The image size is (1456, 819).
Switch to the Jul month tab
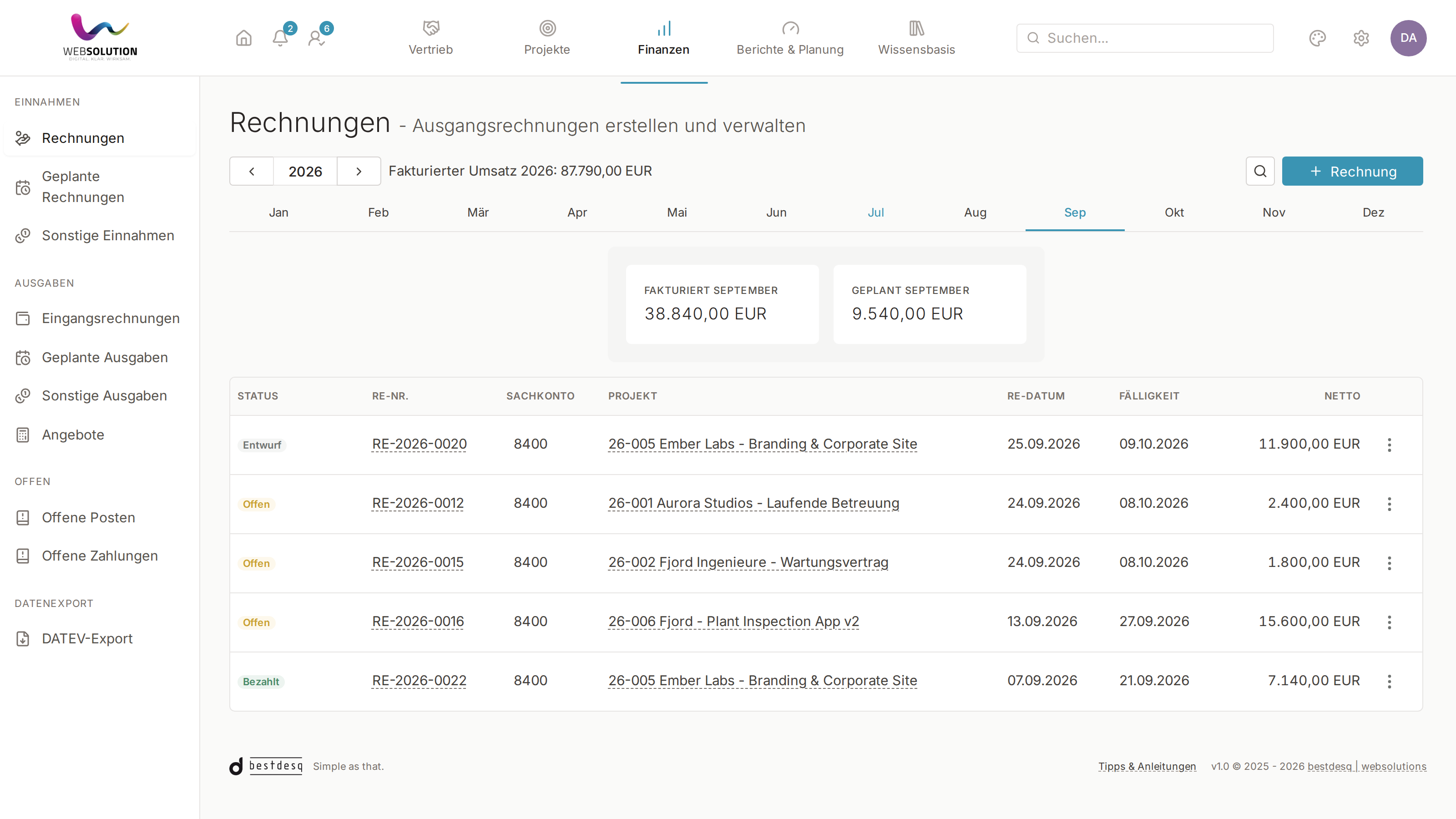[x=875, y=212]
